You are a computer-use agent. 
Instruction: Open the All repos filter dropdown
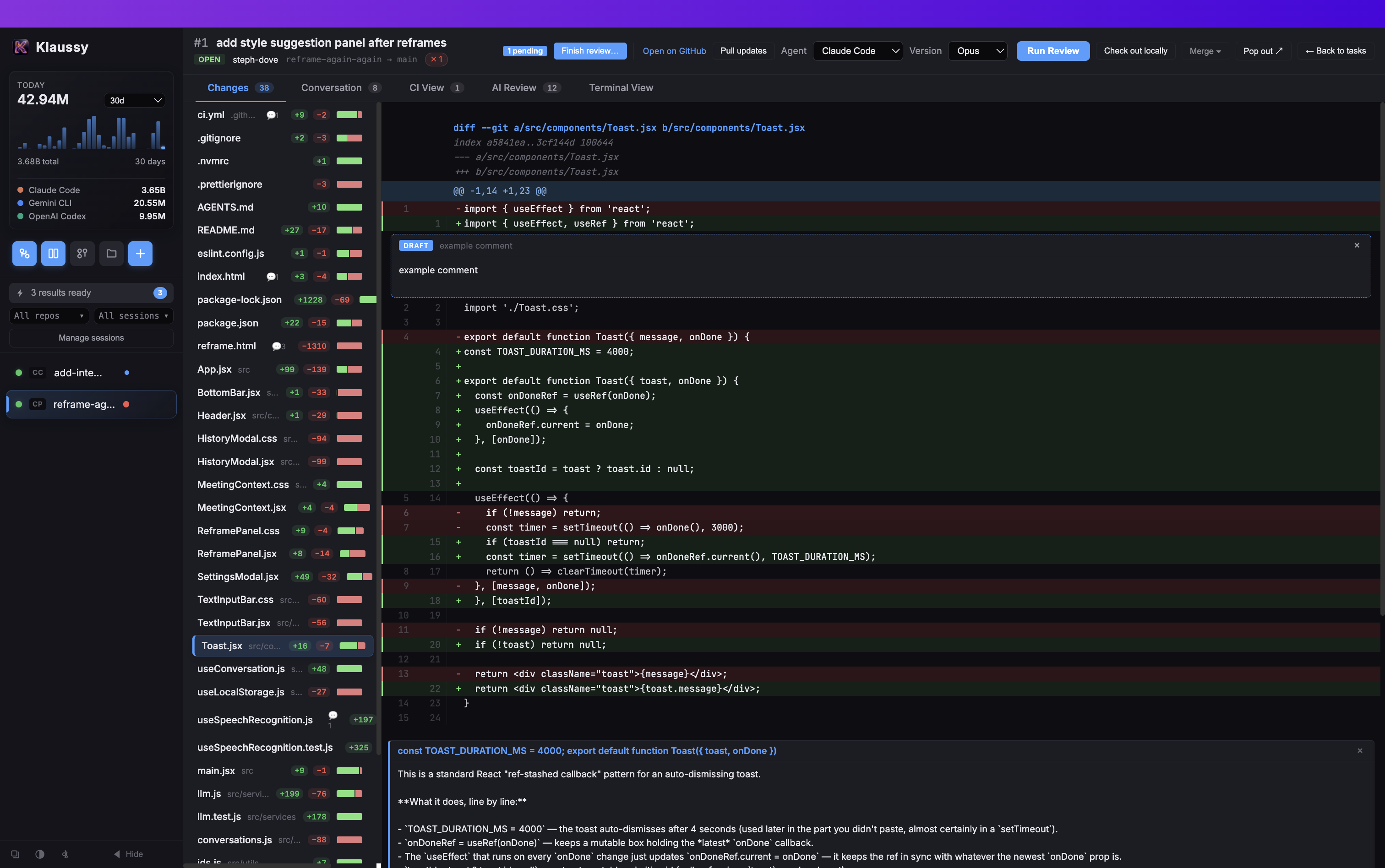pos(49,316)
